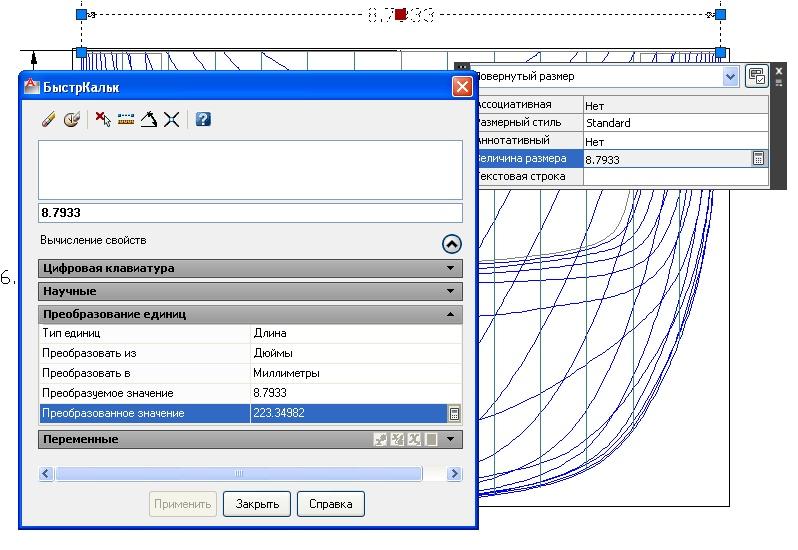Click the Закрыть button
Viewport: 798px width, 550px height.
coord(257,504)
